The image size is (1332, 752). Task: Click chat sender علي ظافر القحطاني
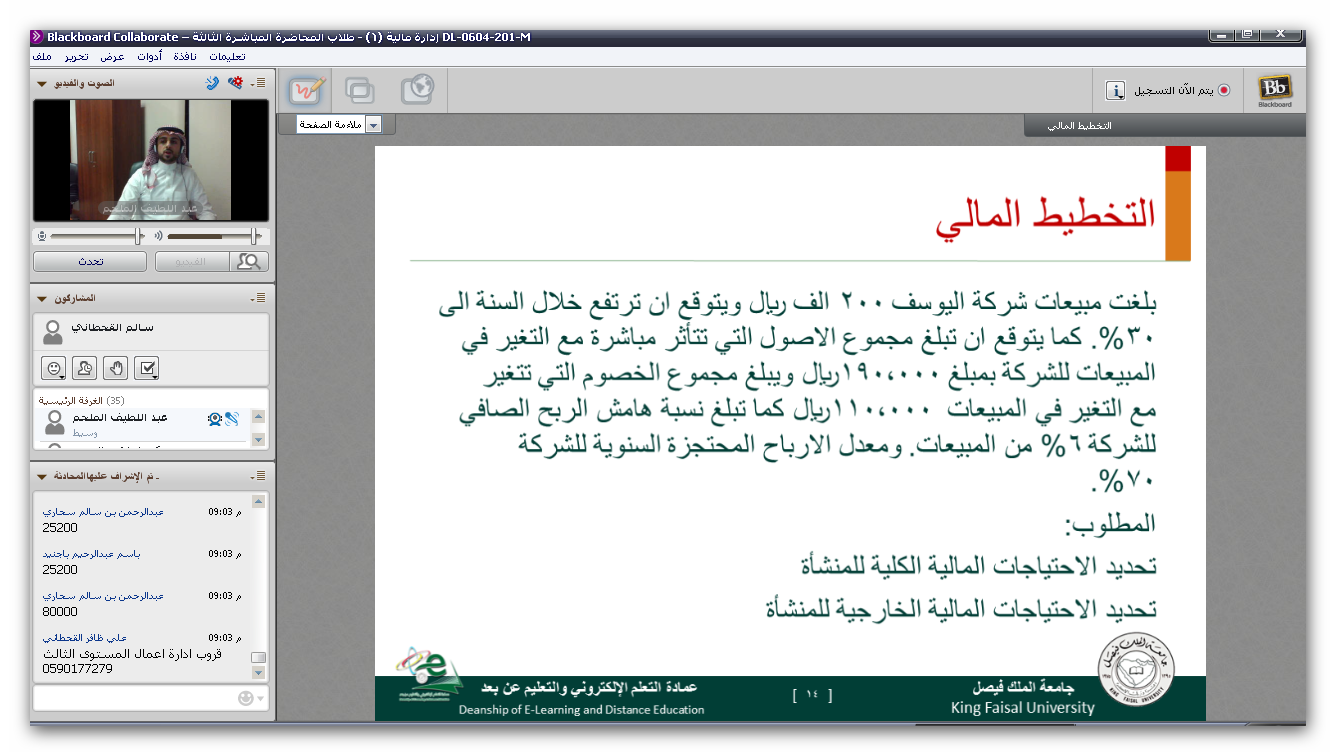(85, 638)
